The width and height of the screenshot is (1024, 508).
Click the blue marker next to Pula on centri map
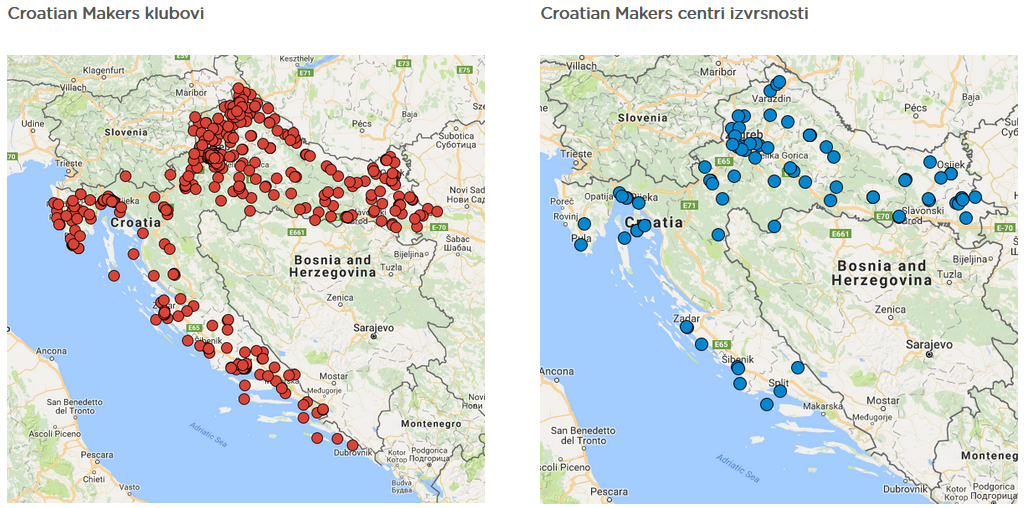coord(581,245)
